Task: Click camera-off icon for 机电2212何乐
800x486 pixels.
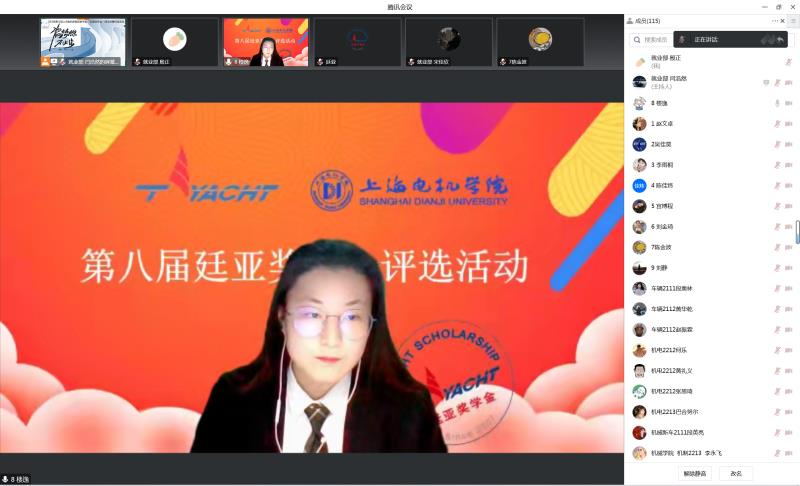Action: click(789, 350)
